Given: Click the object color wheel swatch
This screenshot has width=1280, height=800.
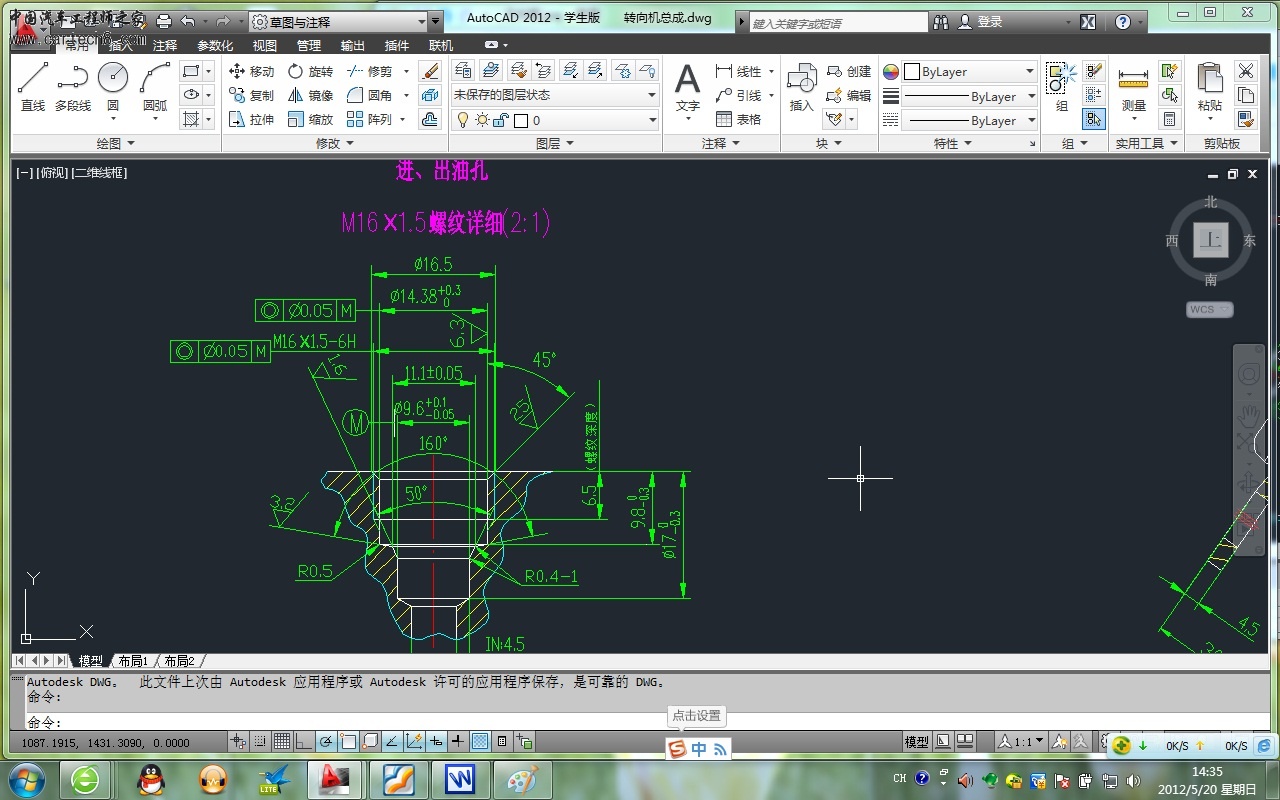Looking at the screenshot, I should coord(891,72).
